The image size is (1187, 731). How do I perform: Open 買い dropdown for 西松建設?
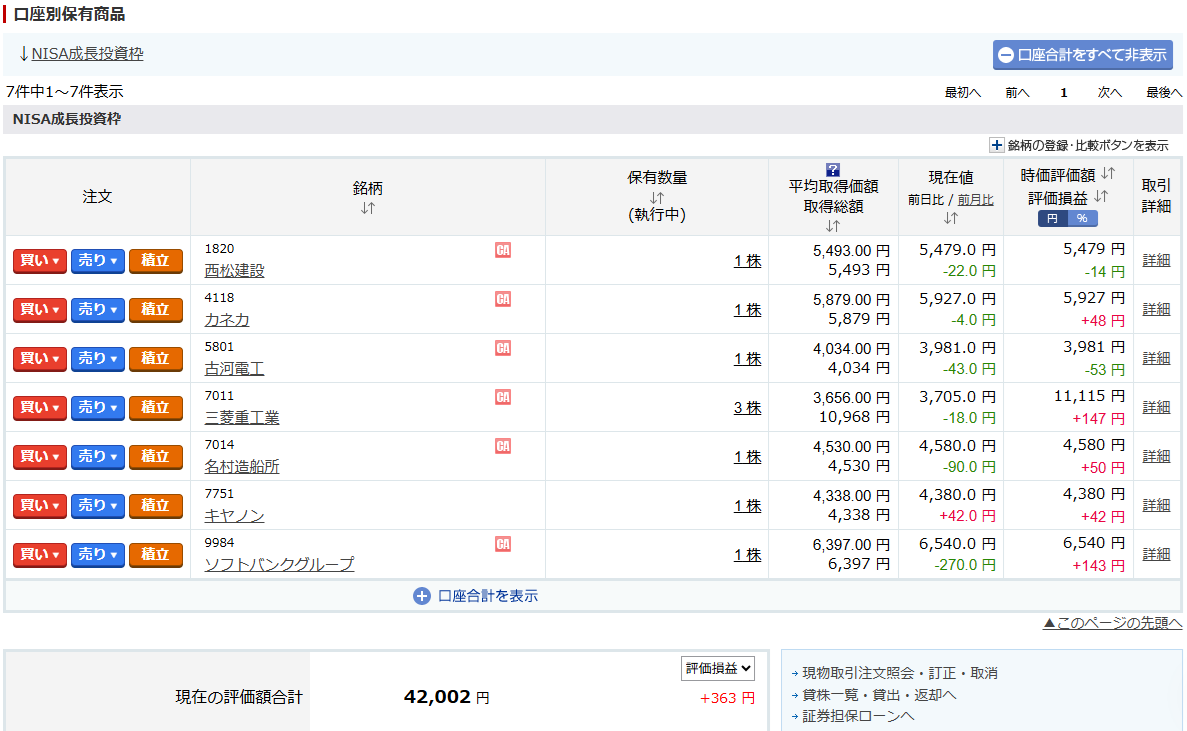tap(39, 261)
